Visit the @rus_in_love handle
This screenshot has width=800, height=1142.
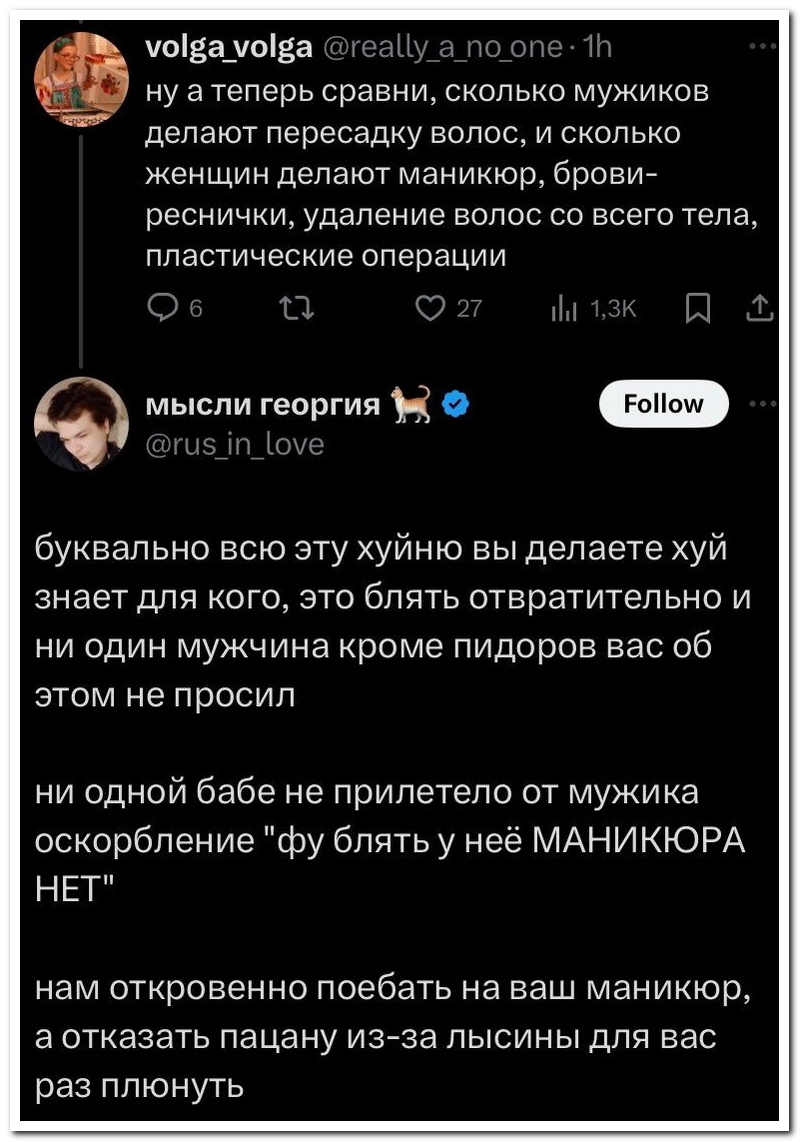coord(235,444)
